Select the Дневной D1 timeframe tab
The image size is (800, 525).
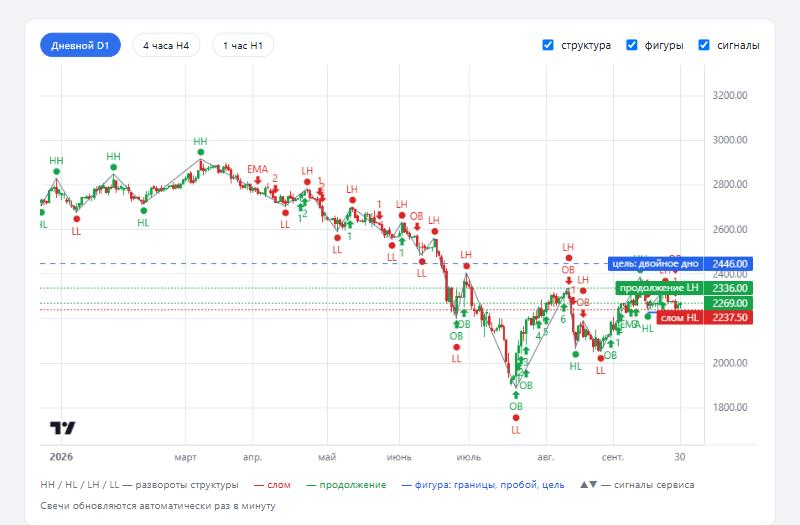pyautogui.click(x=80, y=45)
